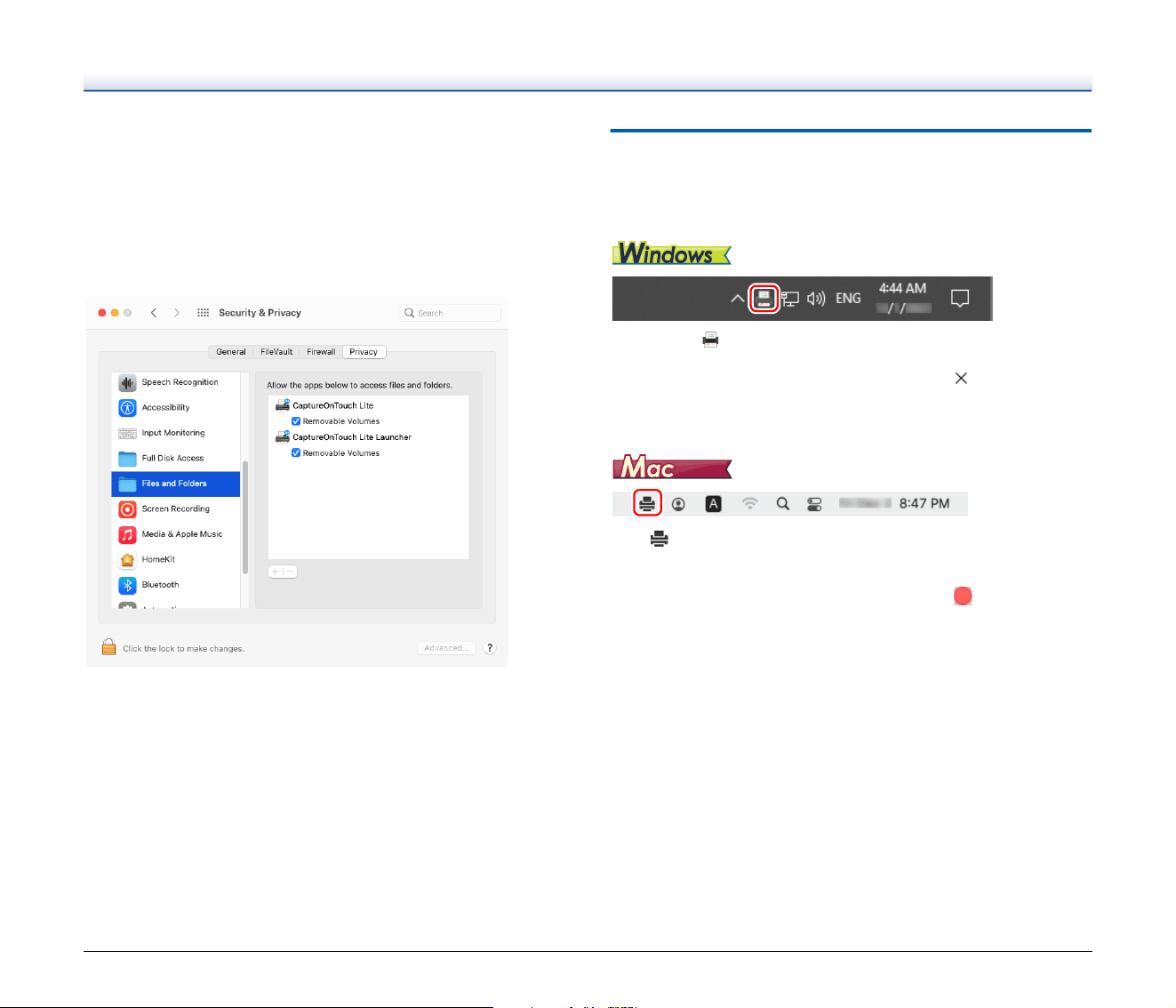Select Bluetooth in the privacy sidebar
Screen dimensions: 1176x1008
pyautogui.click(x=176, y=585)
